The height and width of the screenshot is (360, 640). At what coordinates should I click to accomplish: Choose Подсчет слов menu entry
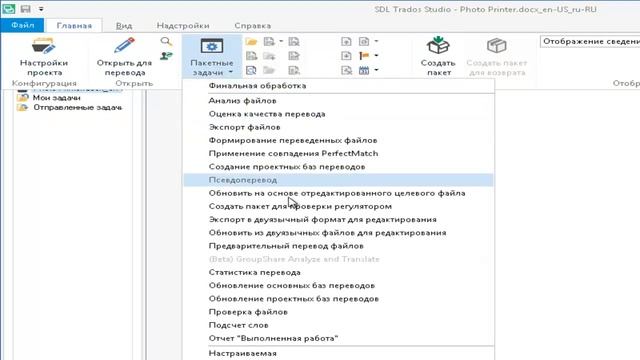click(338, 325)
